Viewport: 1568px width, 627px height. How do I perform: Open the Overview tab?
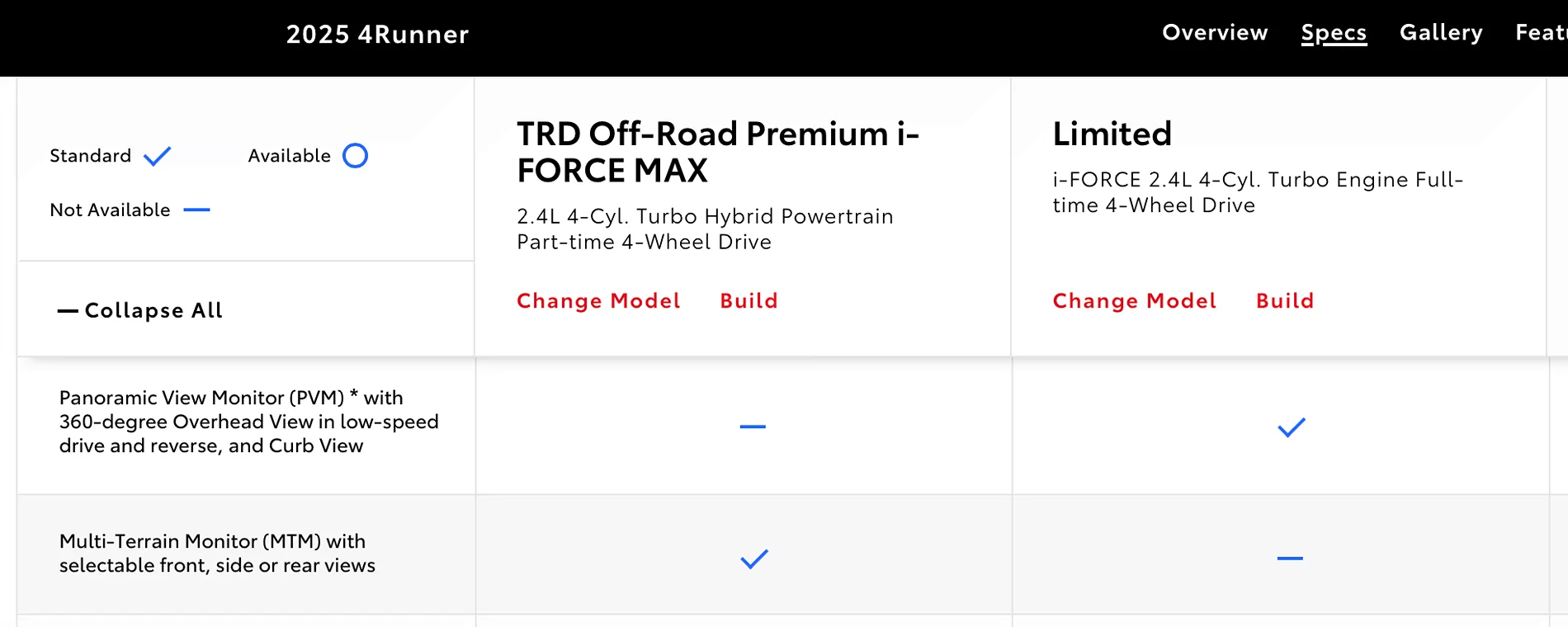tap(1214, 32)
